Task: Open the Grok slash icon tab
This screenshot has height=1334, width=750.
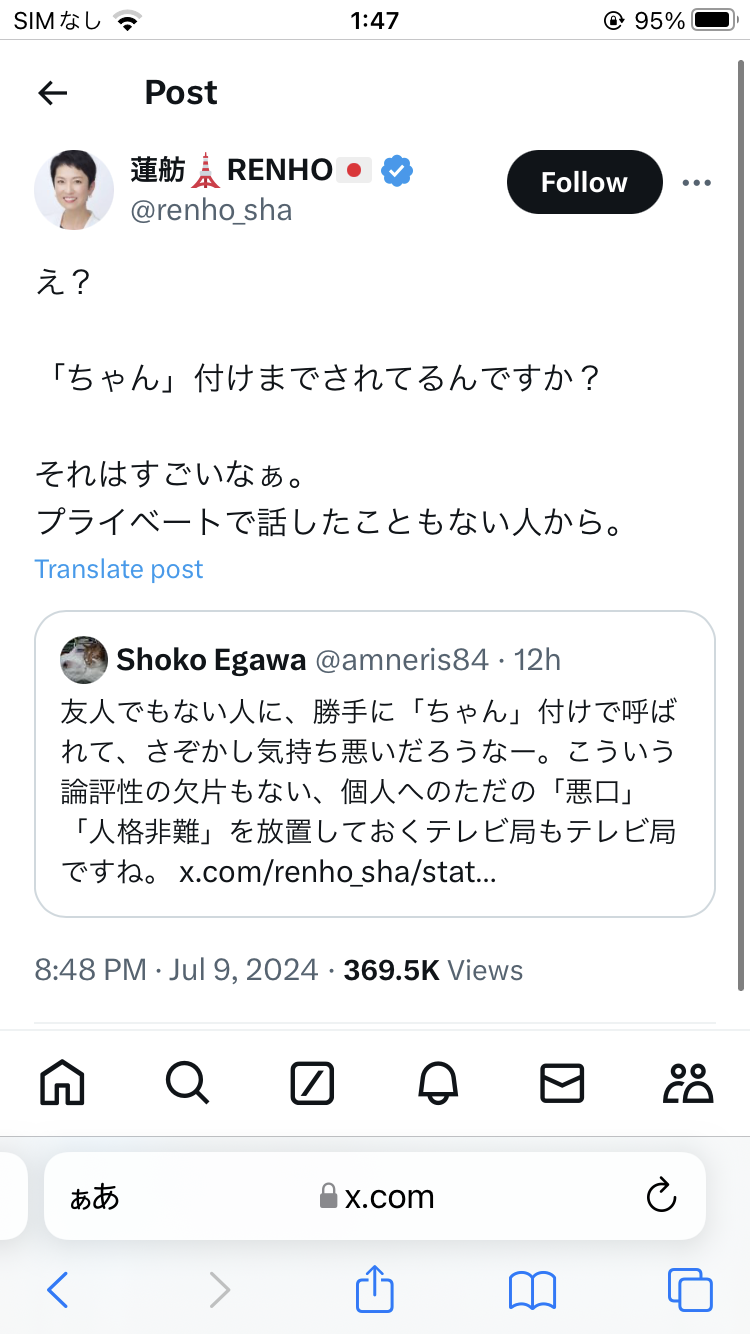Action: point(312,1083)
